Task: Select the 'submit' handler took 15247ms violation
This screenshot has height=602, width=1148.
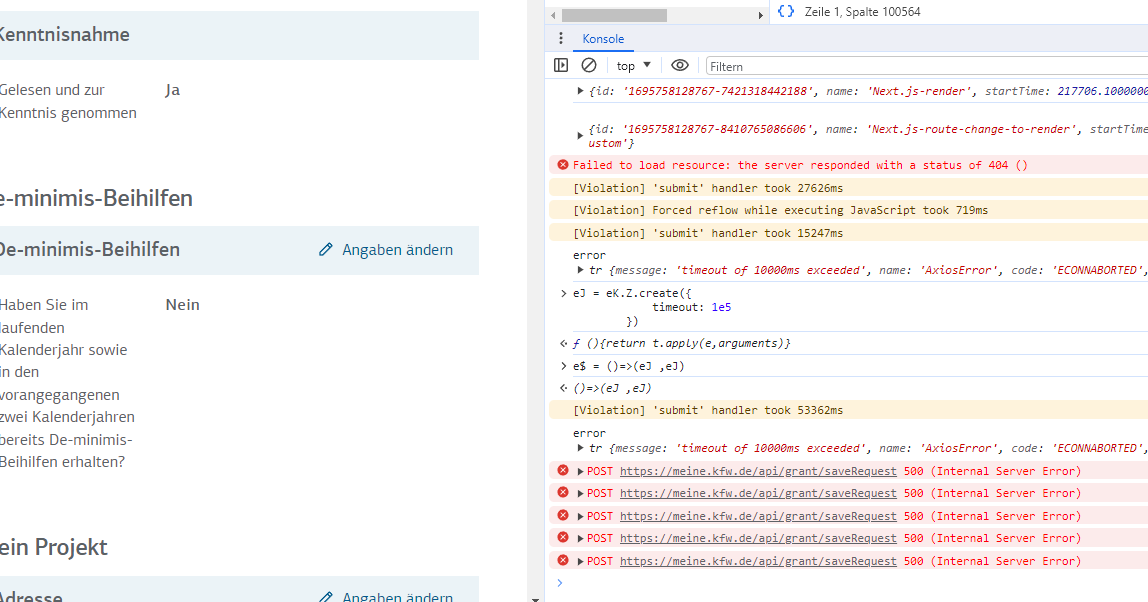Action: pos(708,233)
